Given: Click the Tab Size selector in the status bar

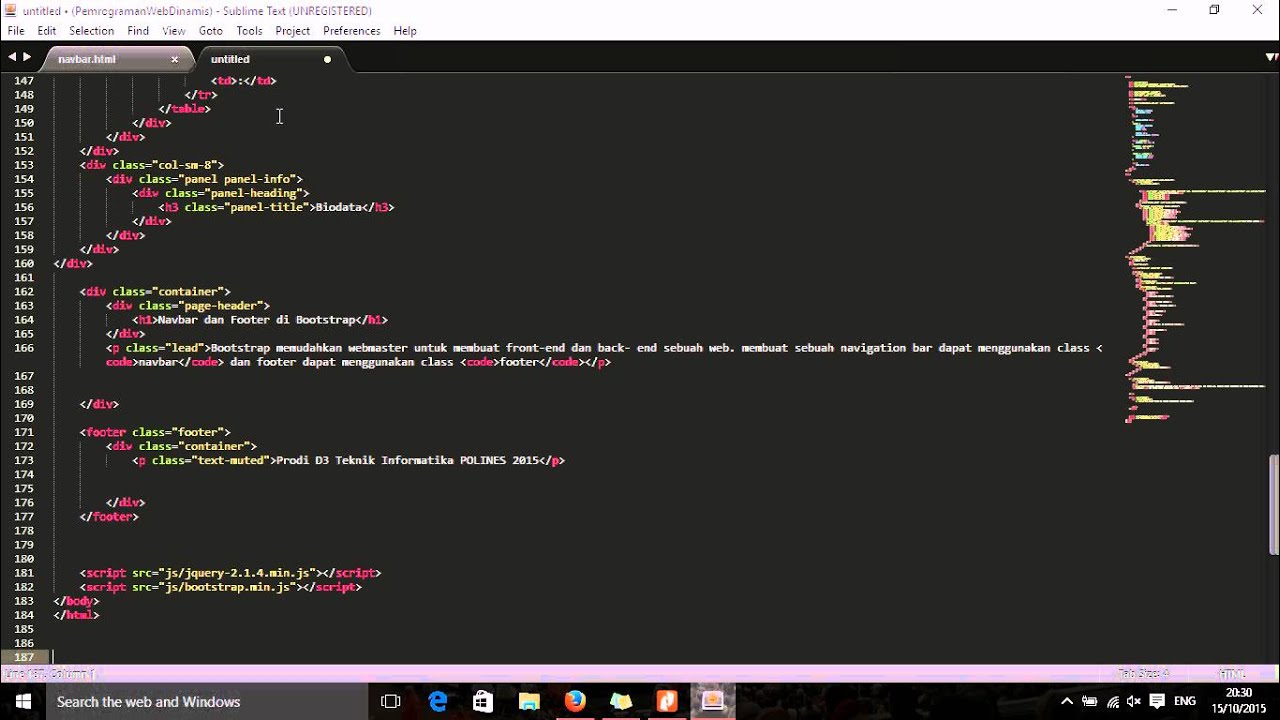Looking at the screenshot, I should coord(1143,674).
